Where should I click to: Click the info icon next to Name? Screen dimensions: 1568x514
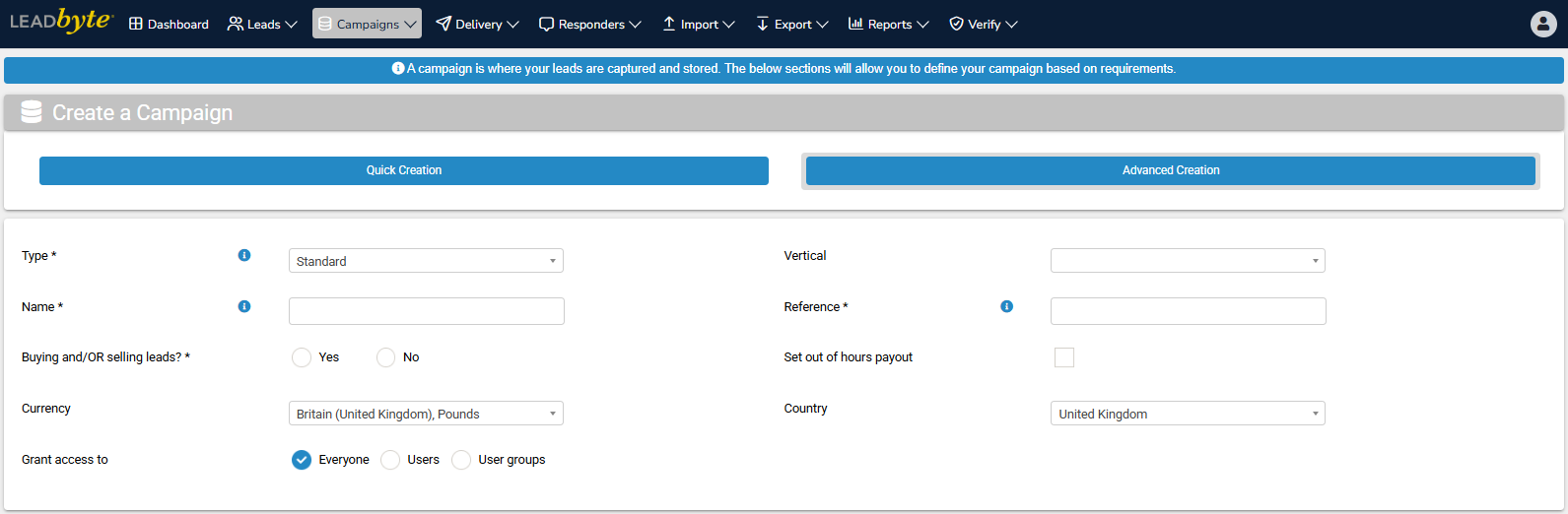pyautogui.click(x=244, y=306)
